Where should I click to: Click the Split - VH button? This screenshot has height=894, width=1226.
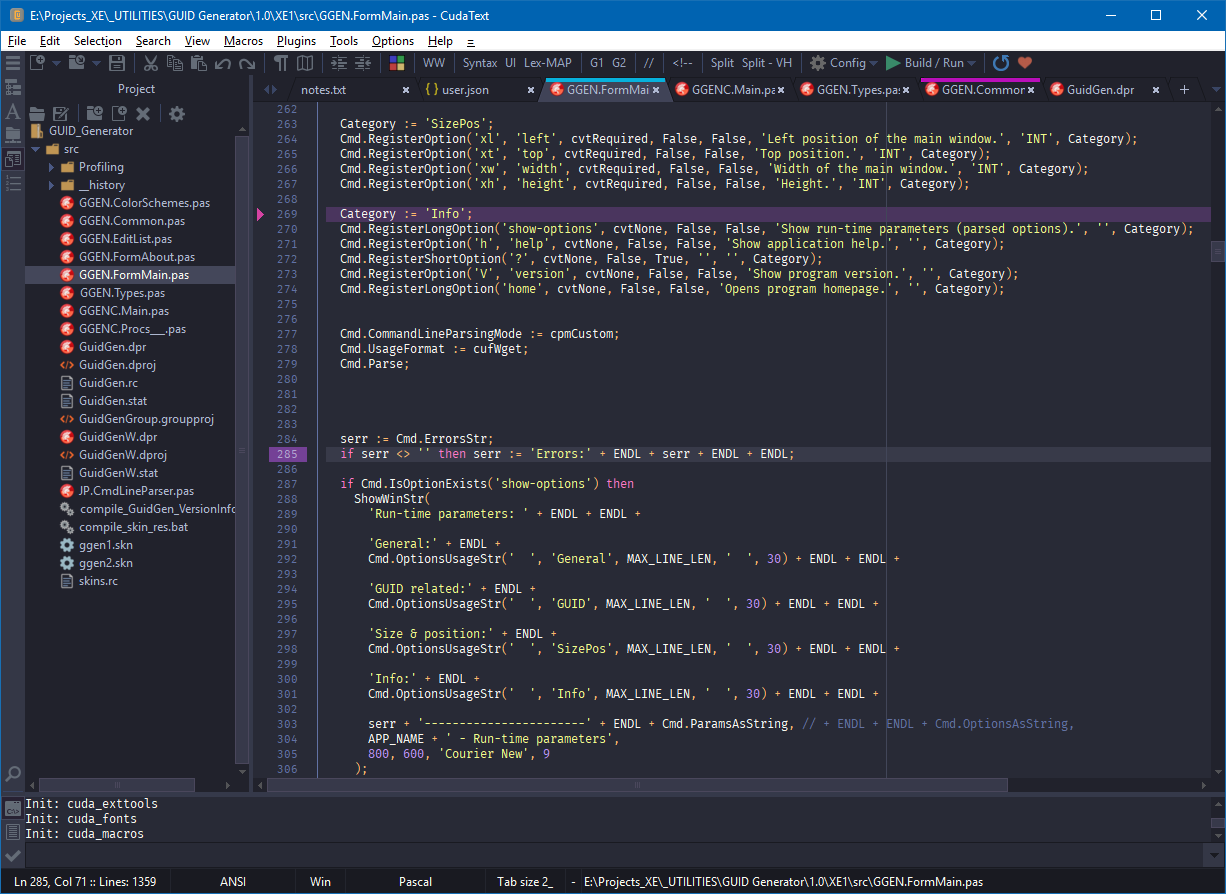(766, 63)
